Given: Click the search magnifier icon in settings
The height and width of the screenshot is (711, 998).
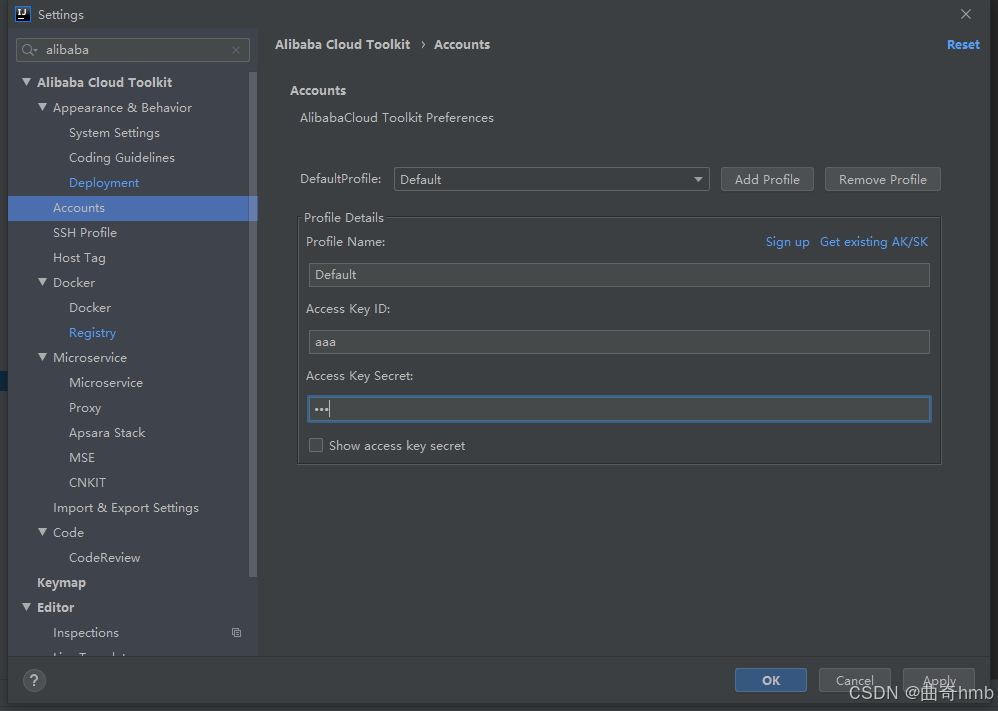Looking at the screenshot, I should click(29, 50).
